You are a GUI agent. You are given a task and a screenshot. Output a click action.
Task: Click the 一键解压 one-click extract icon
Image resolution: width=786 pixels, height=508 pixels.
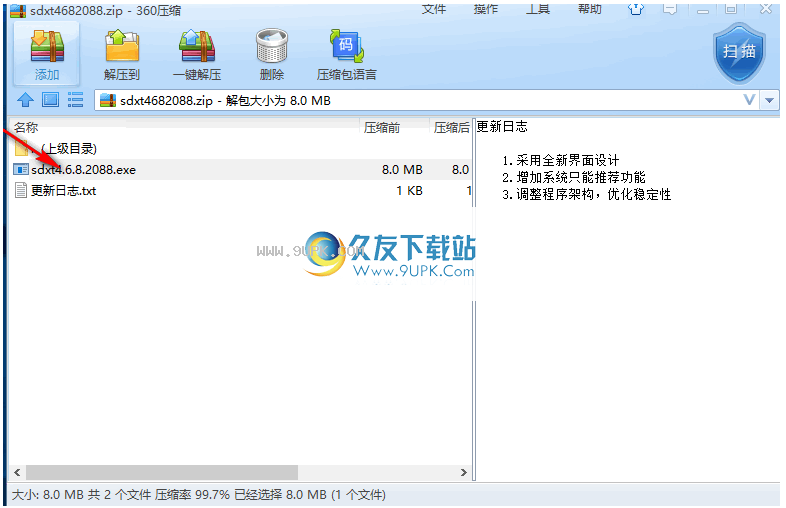click(197, 54)
